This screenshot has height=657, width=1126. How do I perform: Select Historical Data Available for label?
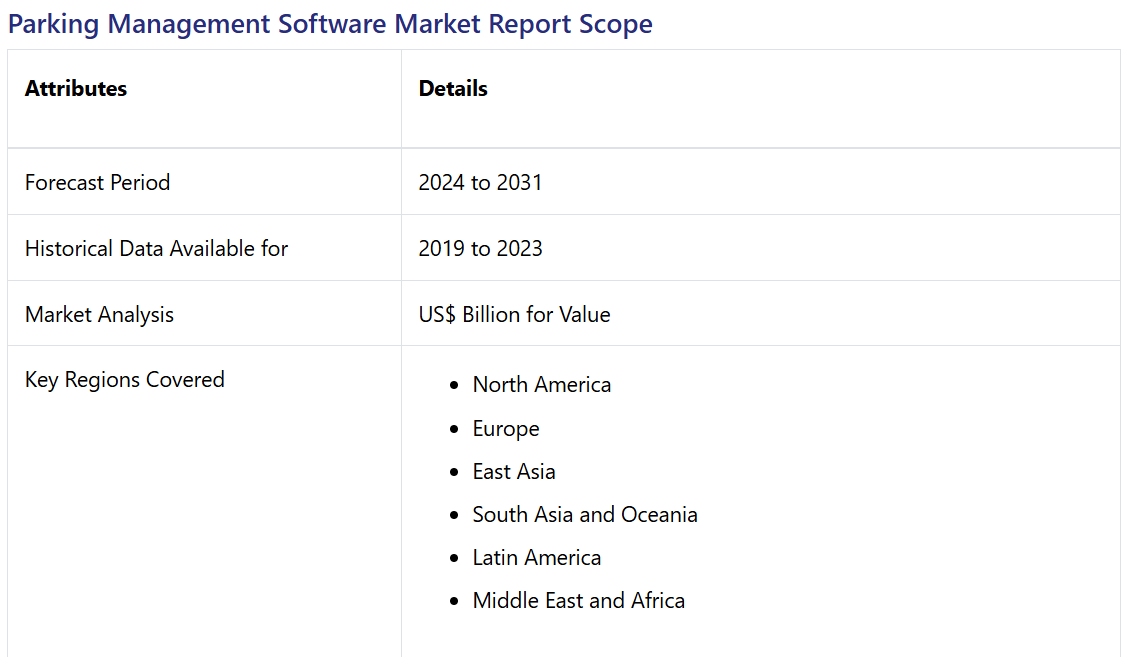click(156, 248)
